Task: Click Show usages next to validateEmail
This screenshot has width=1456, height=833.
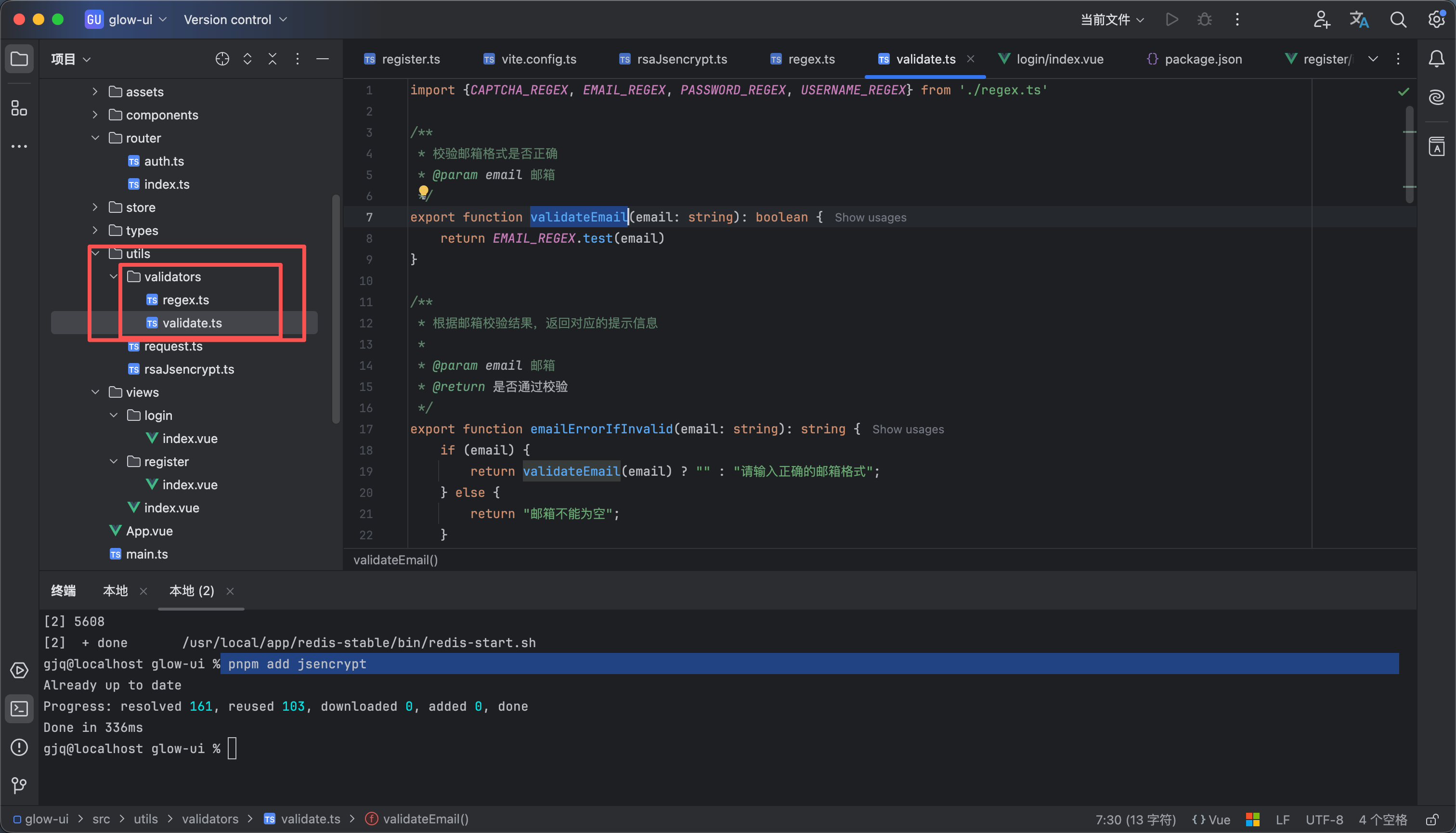Action: pos(870,218)
